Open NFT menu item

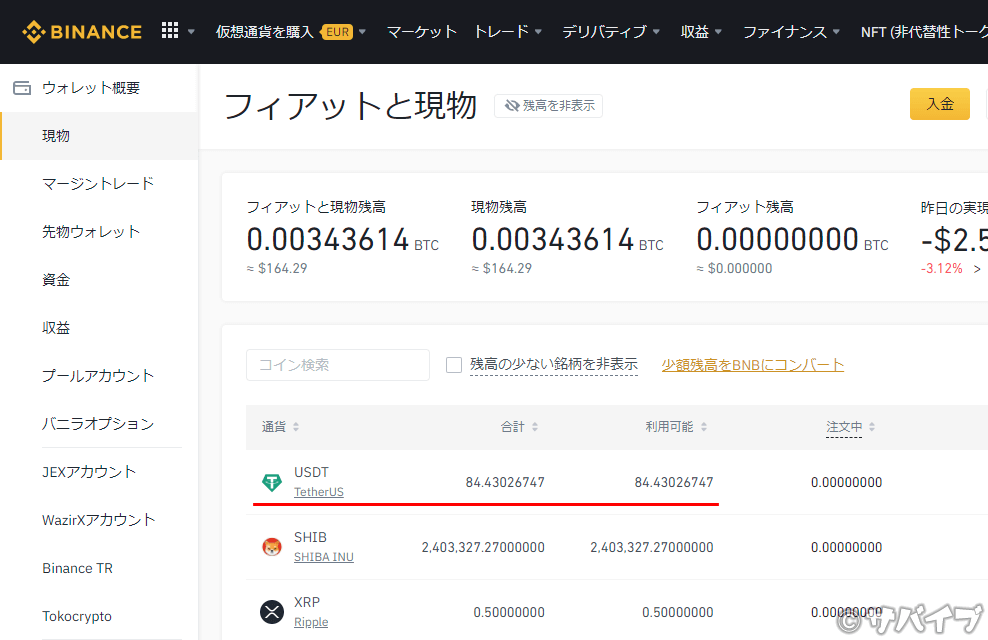click(924, 31)
